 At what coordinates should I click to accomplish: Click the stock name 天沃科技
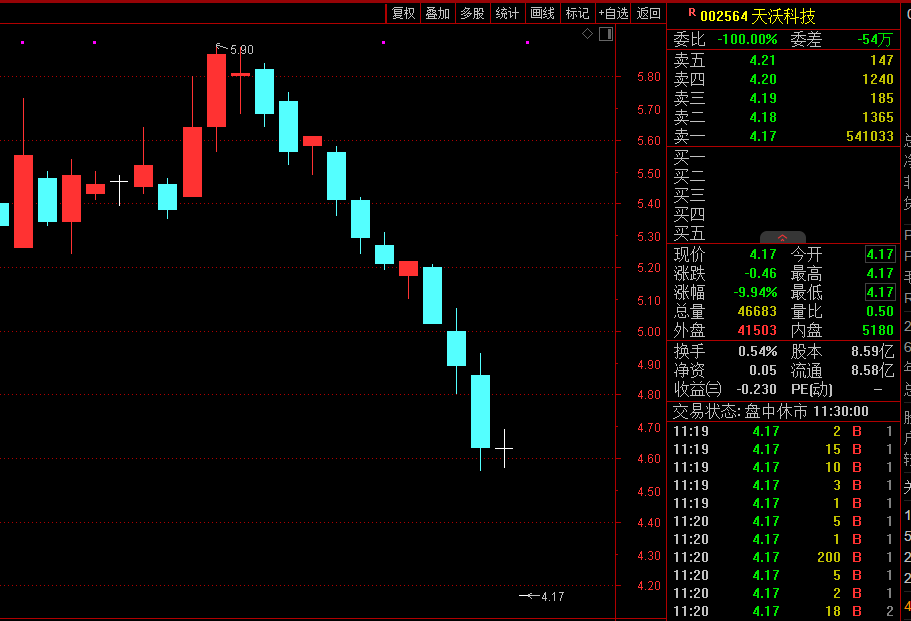[784, 16]
